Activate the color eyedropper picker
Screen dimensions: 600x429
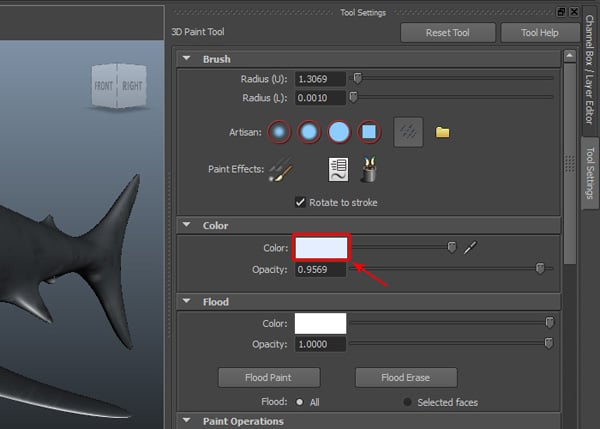(x=471, y=246)
